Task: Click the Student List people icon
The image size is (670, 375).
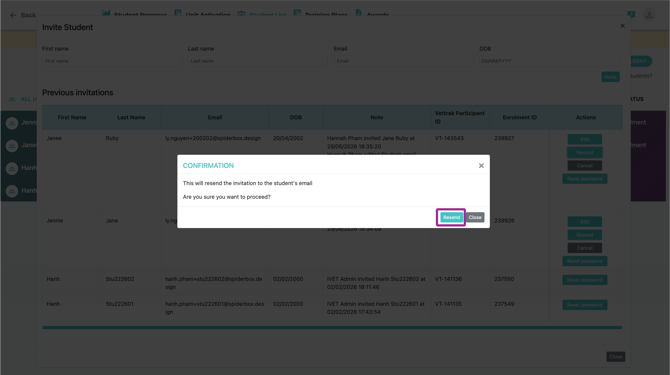Action: (241, 13)
